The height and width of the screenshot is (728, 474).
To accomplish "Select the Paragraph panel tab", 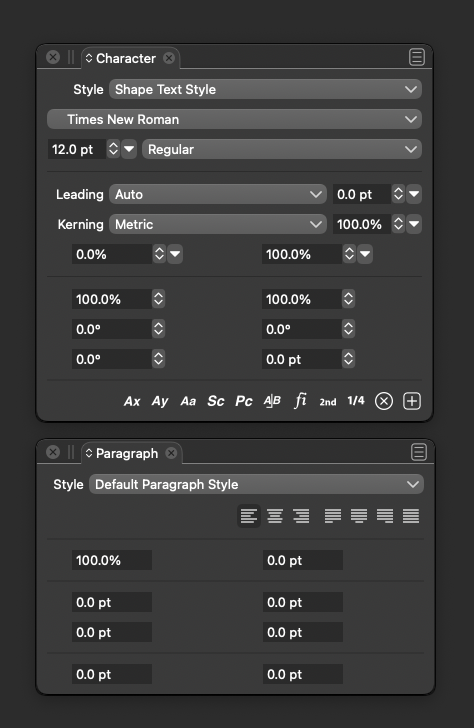I will [127, 453].
